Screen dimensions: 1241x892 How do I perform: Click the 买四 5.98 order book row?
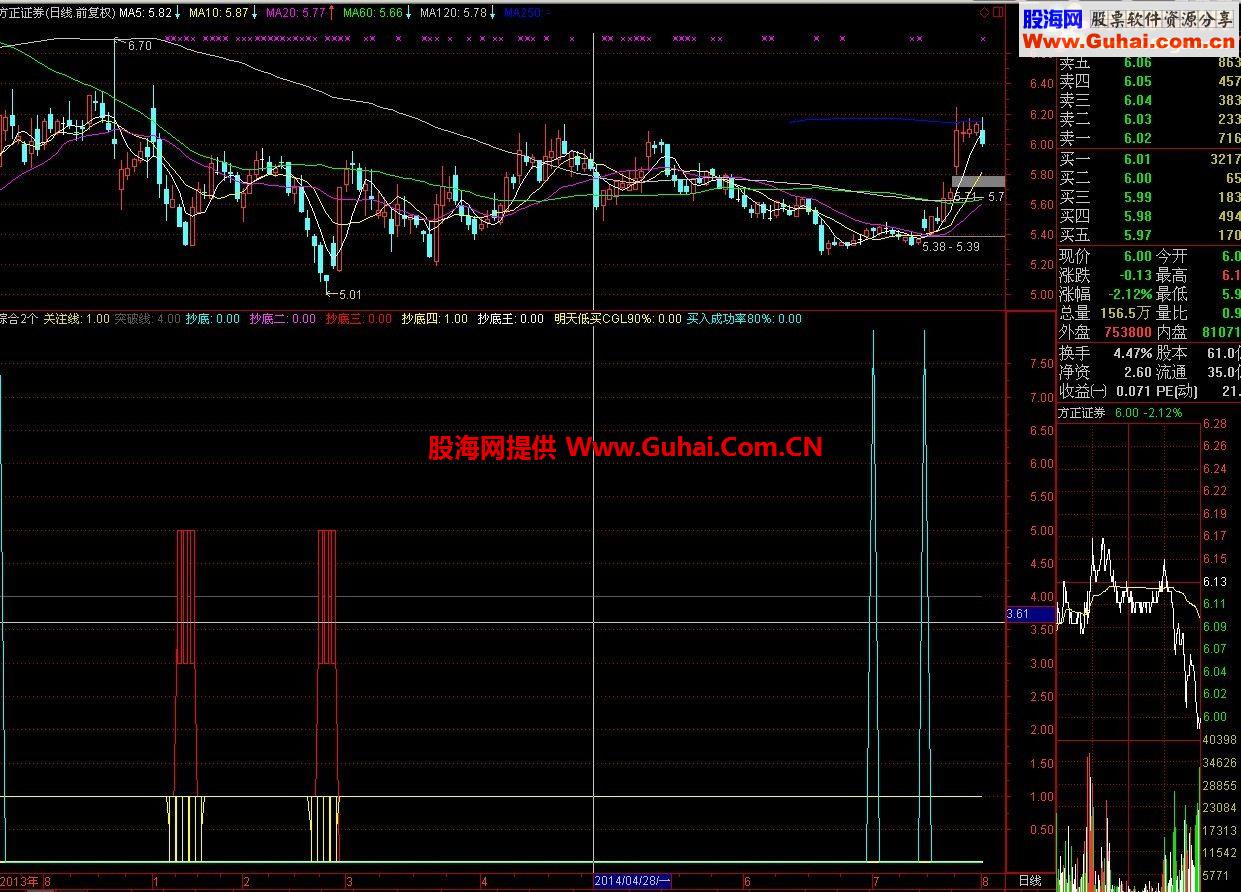point(1148,216)
